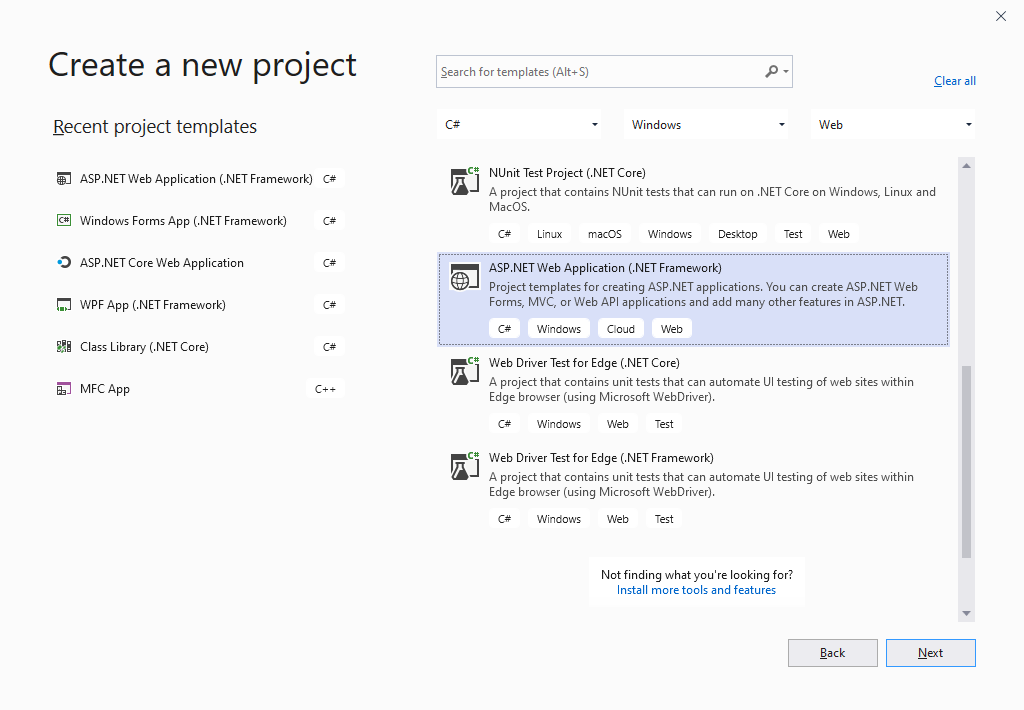Click the Cloud tag on ASP.NET Web Application

pyautogui.click(x=620, y=329)
